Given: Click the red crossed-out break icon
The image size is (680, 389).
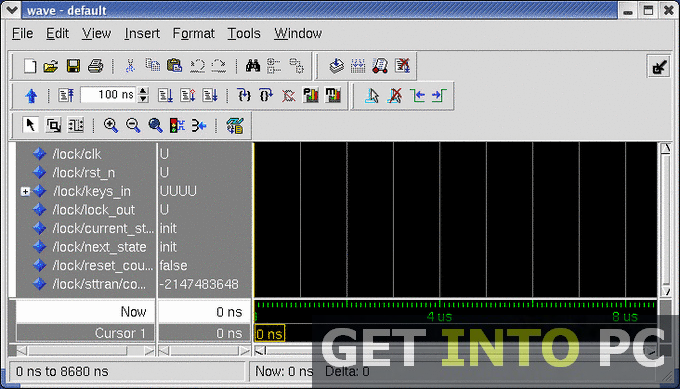Looking at the screenshot, I should coord(288,95).
